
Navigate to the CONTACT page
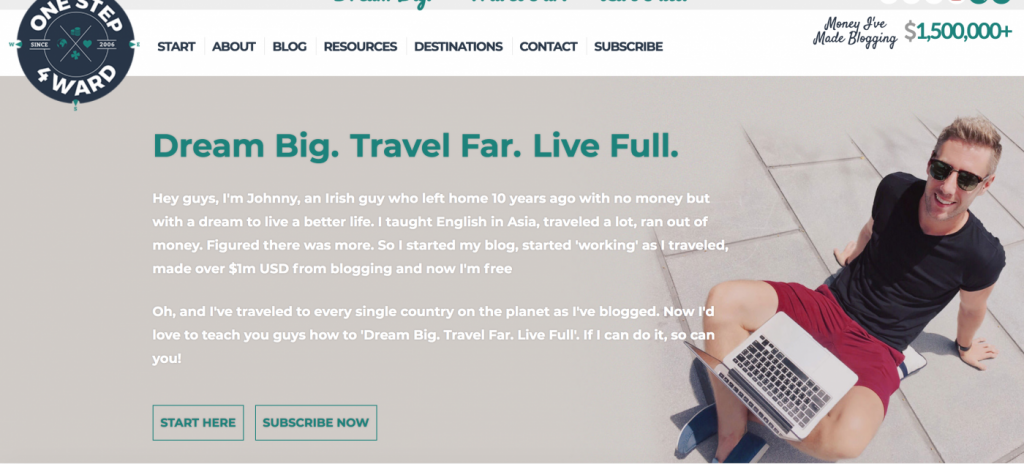pos(549,46)
